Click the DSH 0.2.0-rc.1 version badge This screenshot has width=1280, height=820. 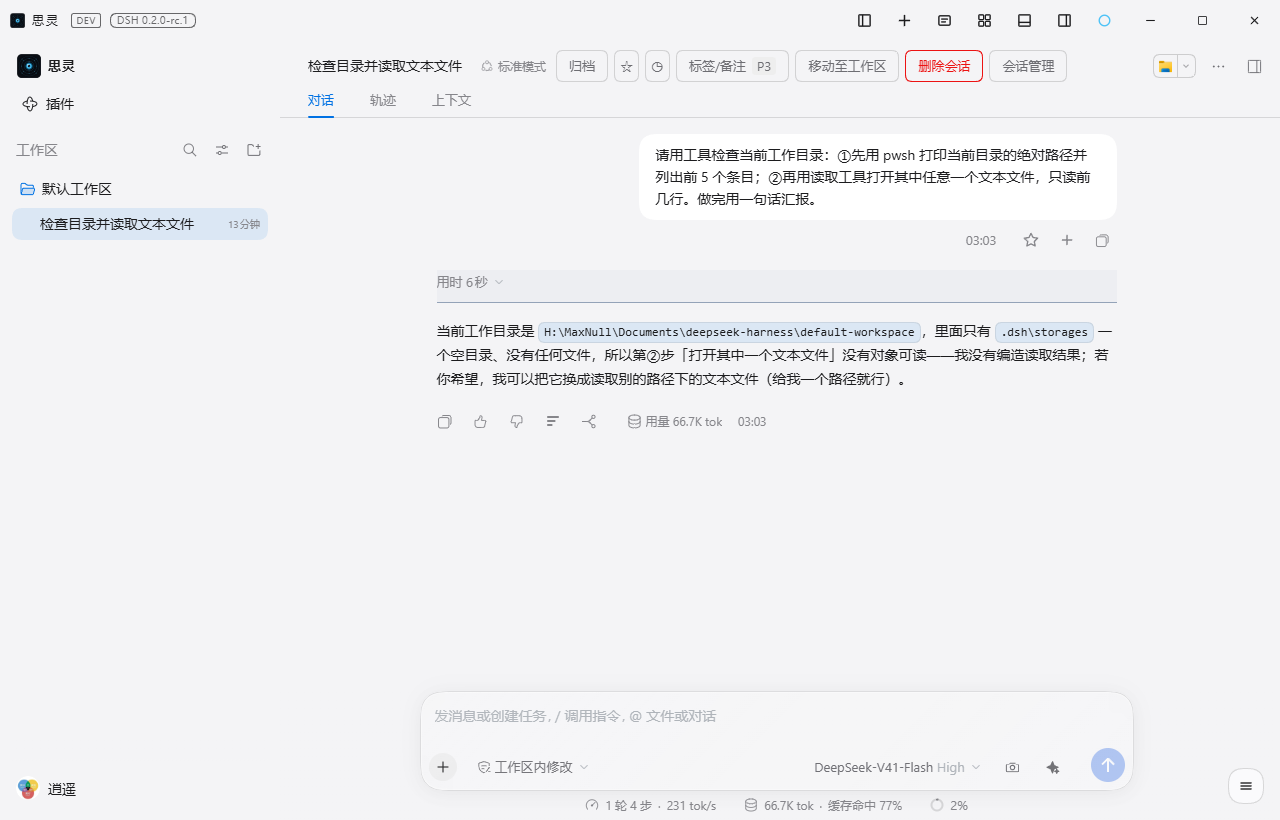[152, 20]
